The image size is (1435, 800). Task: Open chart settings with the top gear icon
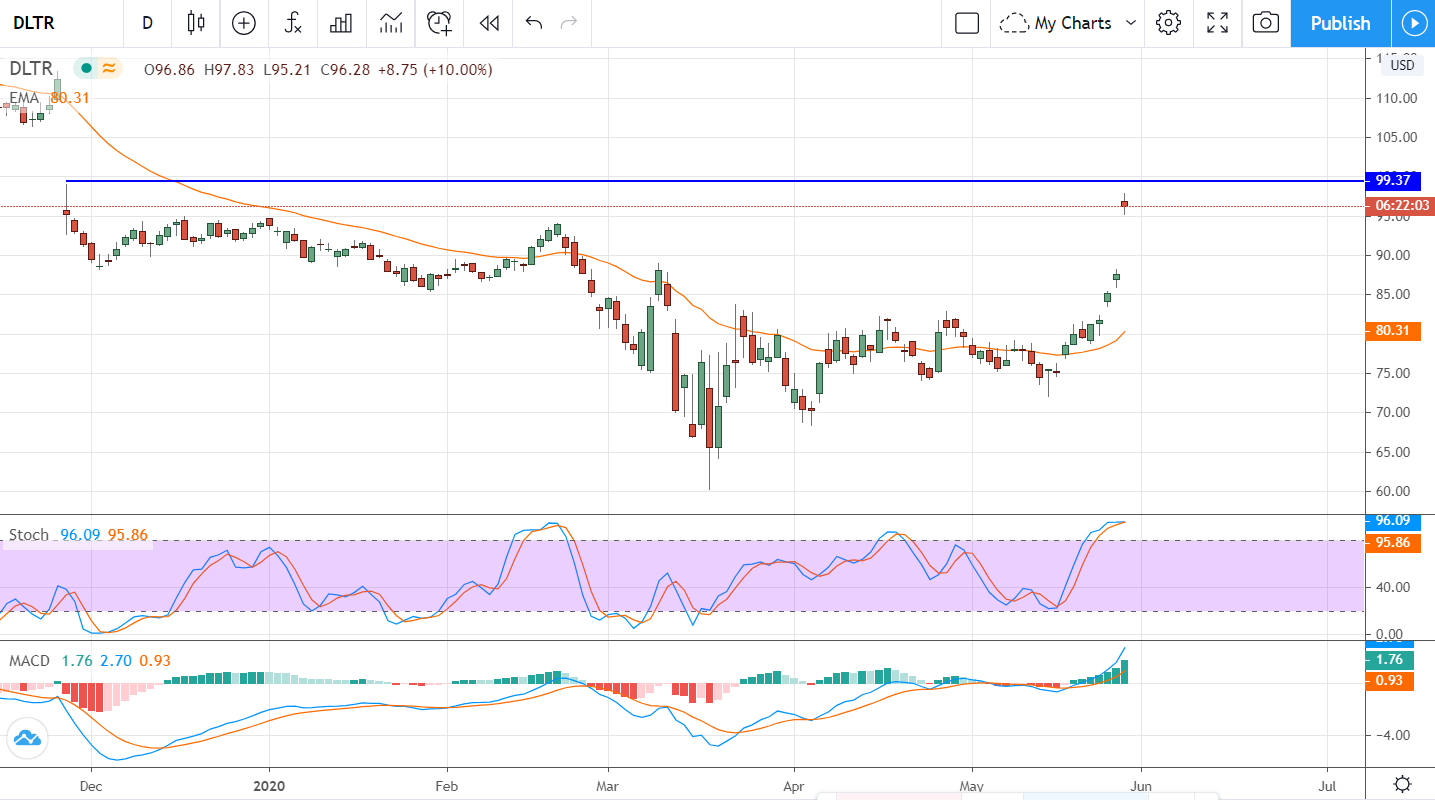(x=1168, y=23)
